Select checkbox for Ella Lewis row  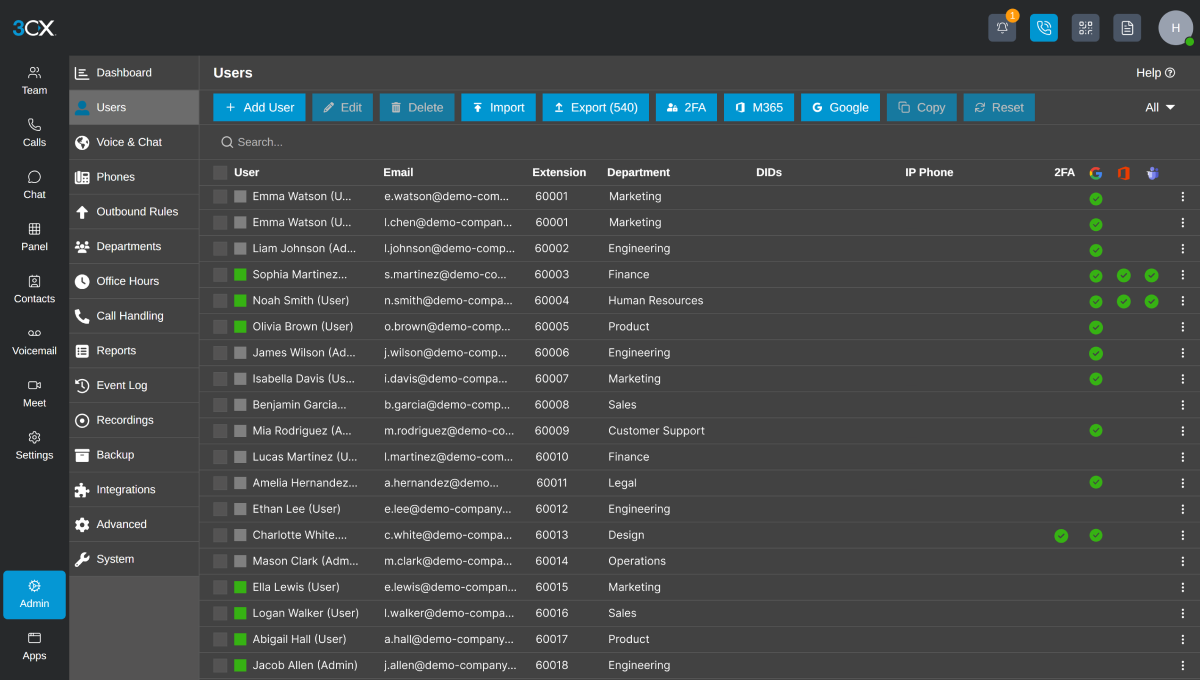tap(220, 588)
